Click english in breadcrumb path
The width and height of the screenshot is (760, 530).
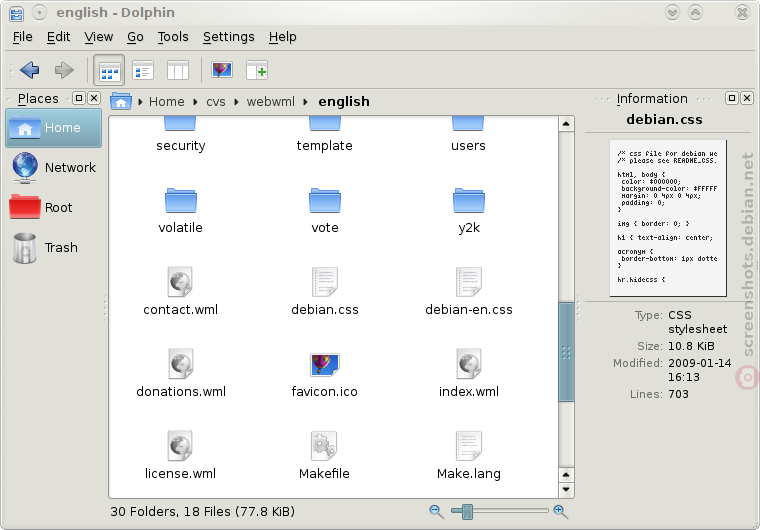[344, 102]
